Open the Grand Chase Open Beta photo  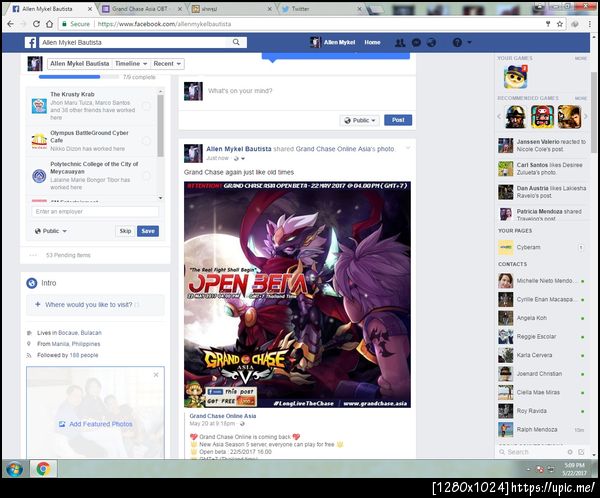tap(297, 295)
